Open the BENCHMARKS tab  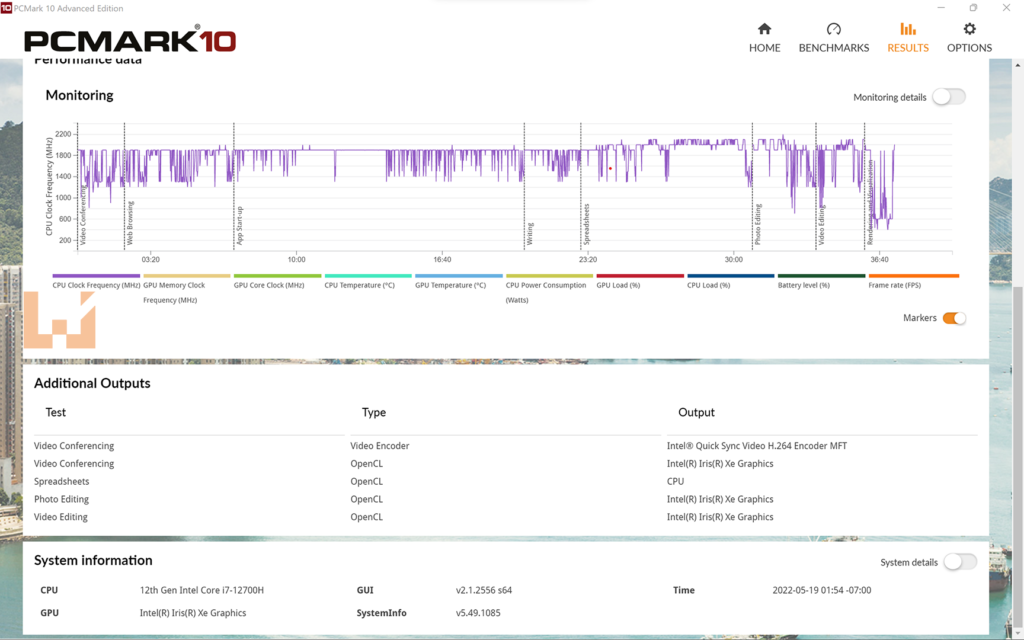tap(833, 38)
